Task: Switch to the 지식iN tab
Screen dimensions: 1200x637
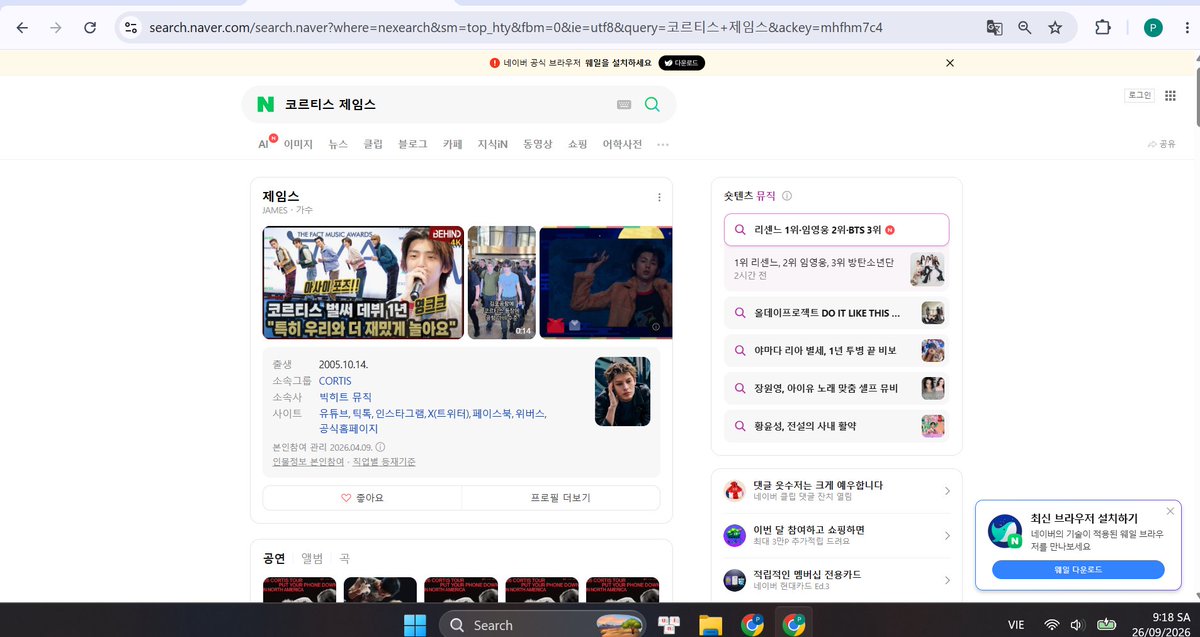Action: click(493, 144)
